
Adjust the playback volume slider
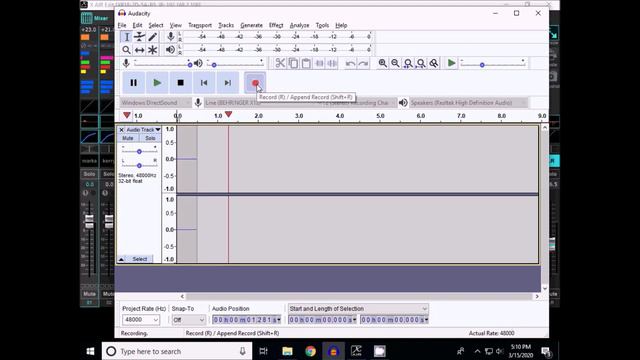pyautogui.click(x=235, y=64)
